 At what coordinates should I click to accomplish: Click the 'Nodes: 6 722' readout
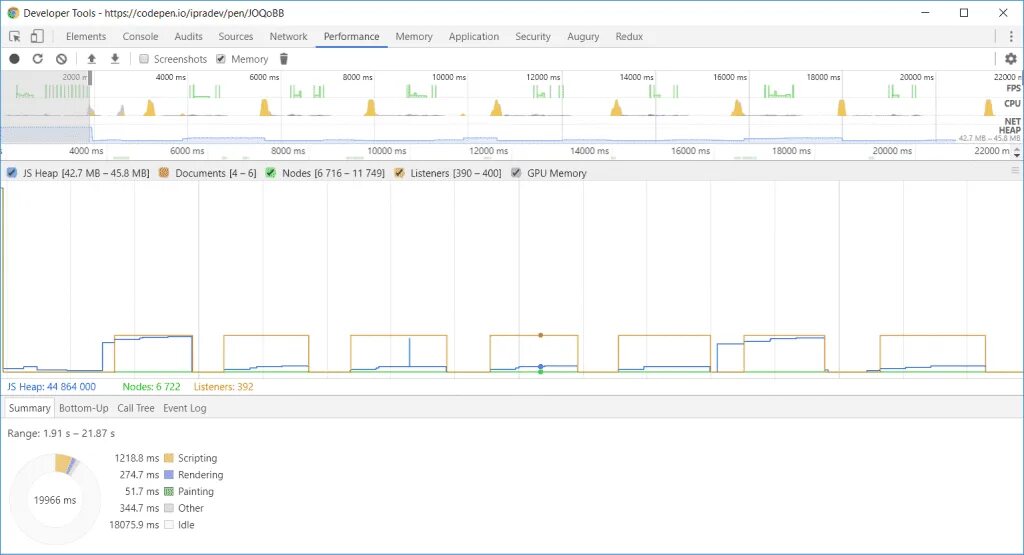152,387
